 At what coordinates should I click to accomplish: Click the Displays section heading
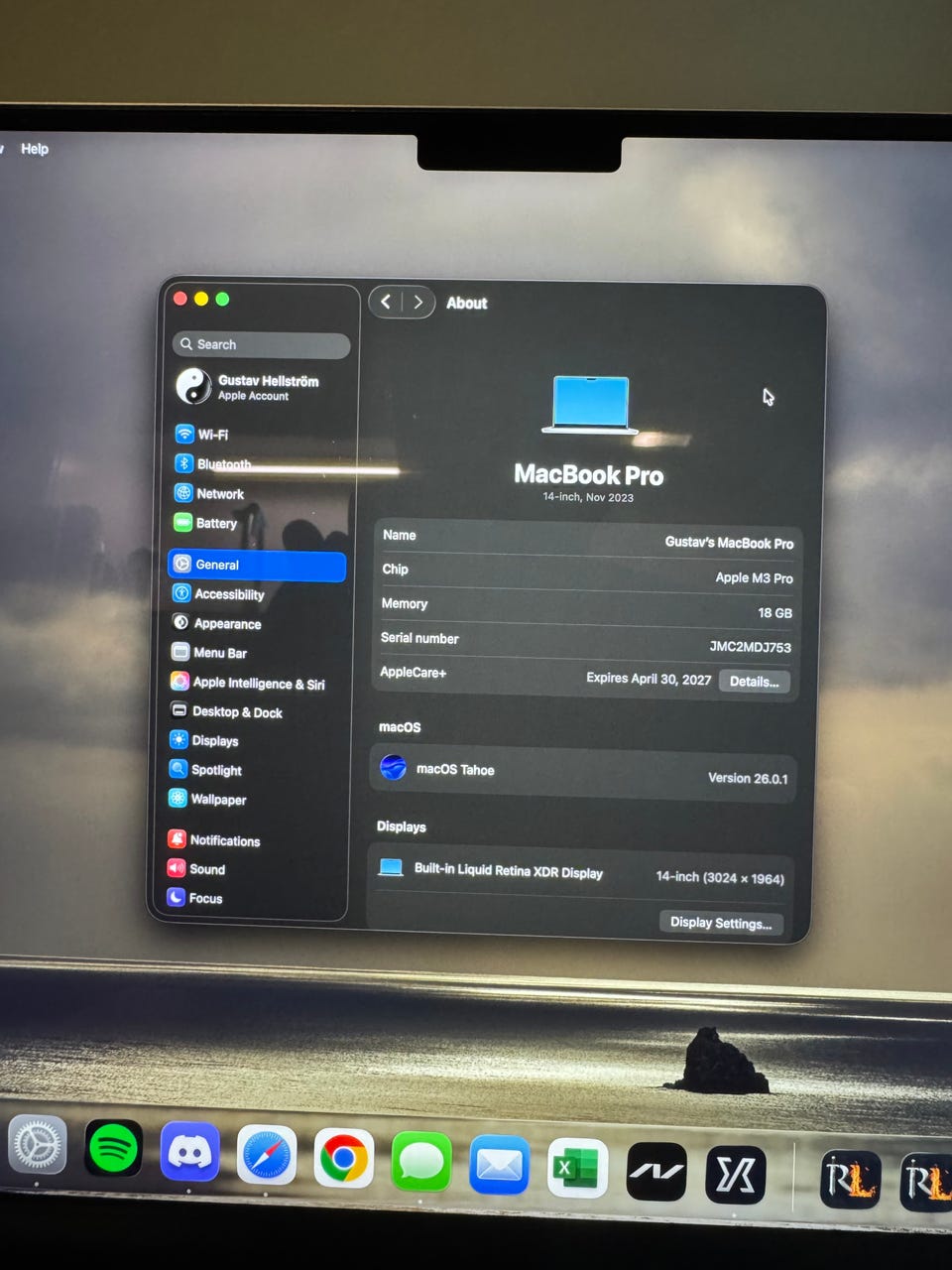[x=402, y=826]
